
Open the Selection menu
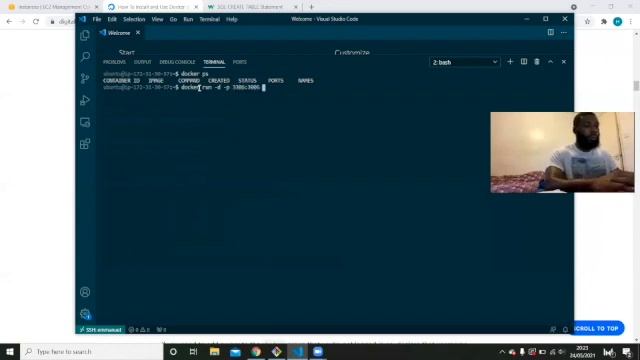coord(134,19)
